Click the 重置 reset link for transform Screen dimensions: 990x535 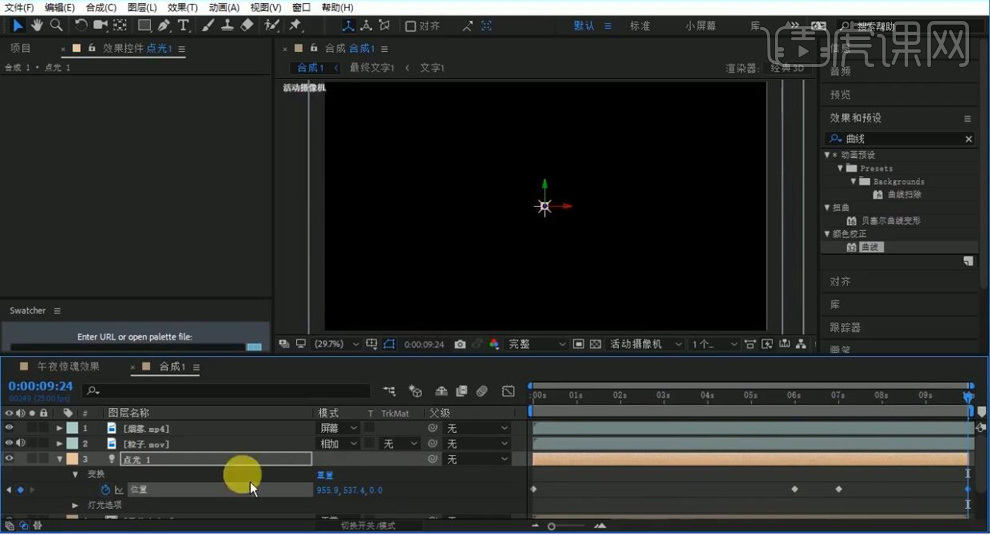(x=325, y=475)
